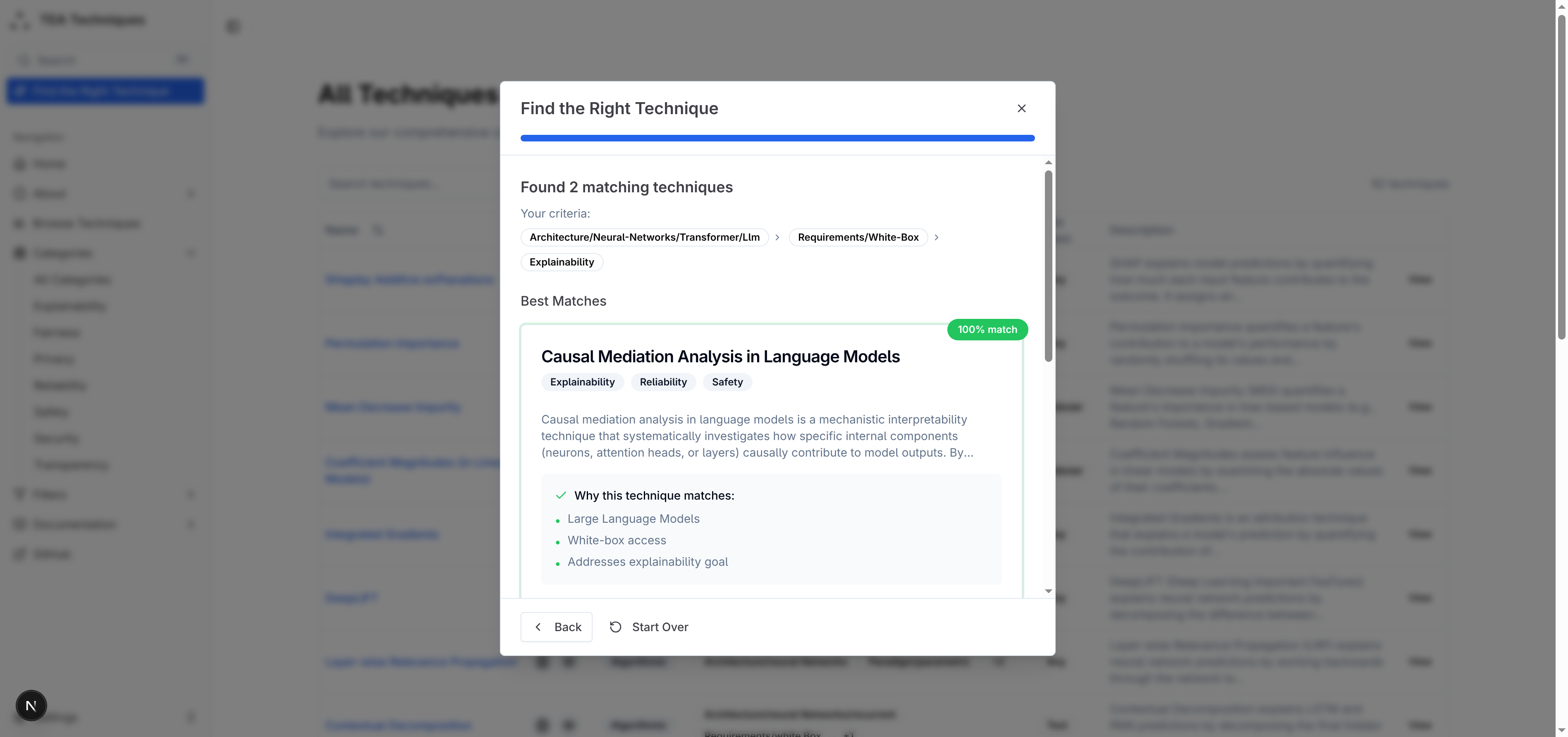Click the chevron after the Architecture criteria chip
Viewport: 1568px width, 737px height.
tap(777, 237)
